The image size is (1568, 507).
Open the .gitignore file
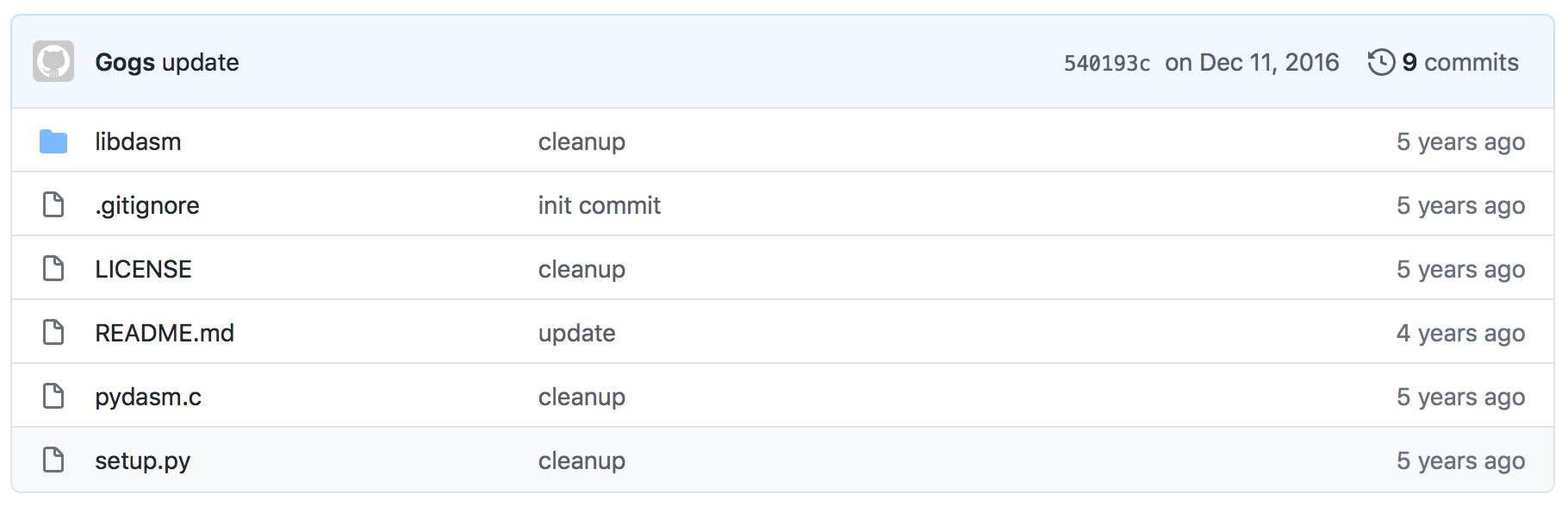click(x=147, y=205)
